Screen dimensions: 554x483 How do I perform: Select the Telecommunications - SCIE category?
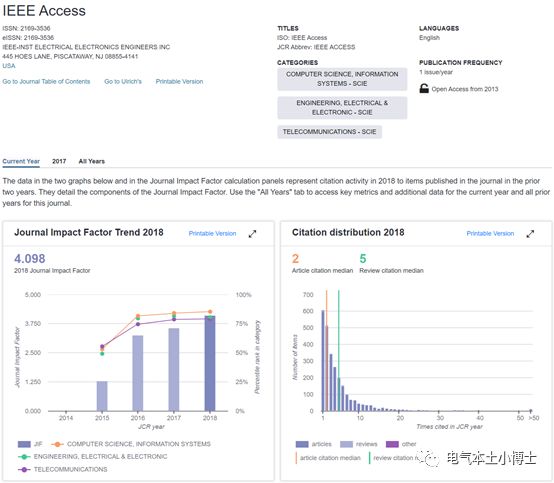329,132
